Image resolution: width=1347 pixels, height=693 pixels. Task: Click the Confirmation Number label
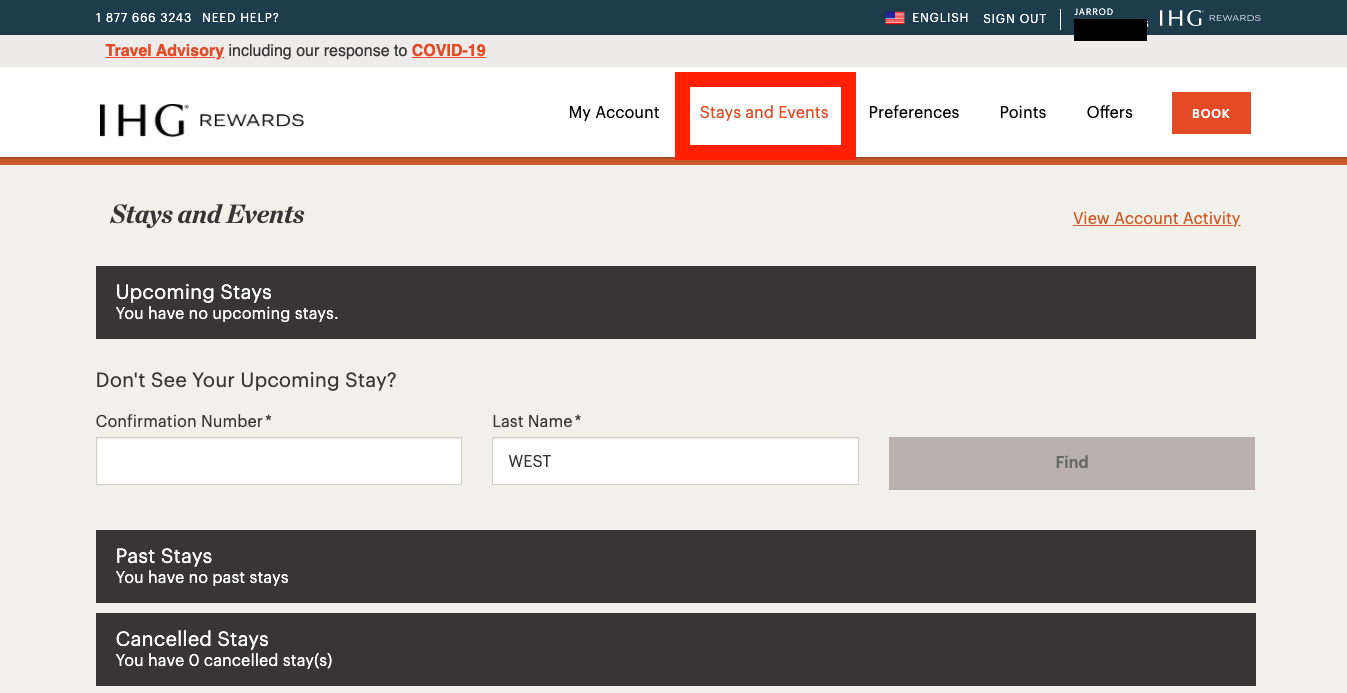click(184, 421)
